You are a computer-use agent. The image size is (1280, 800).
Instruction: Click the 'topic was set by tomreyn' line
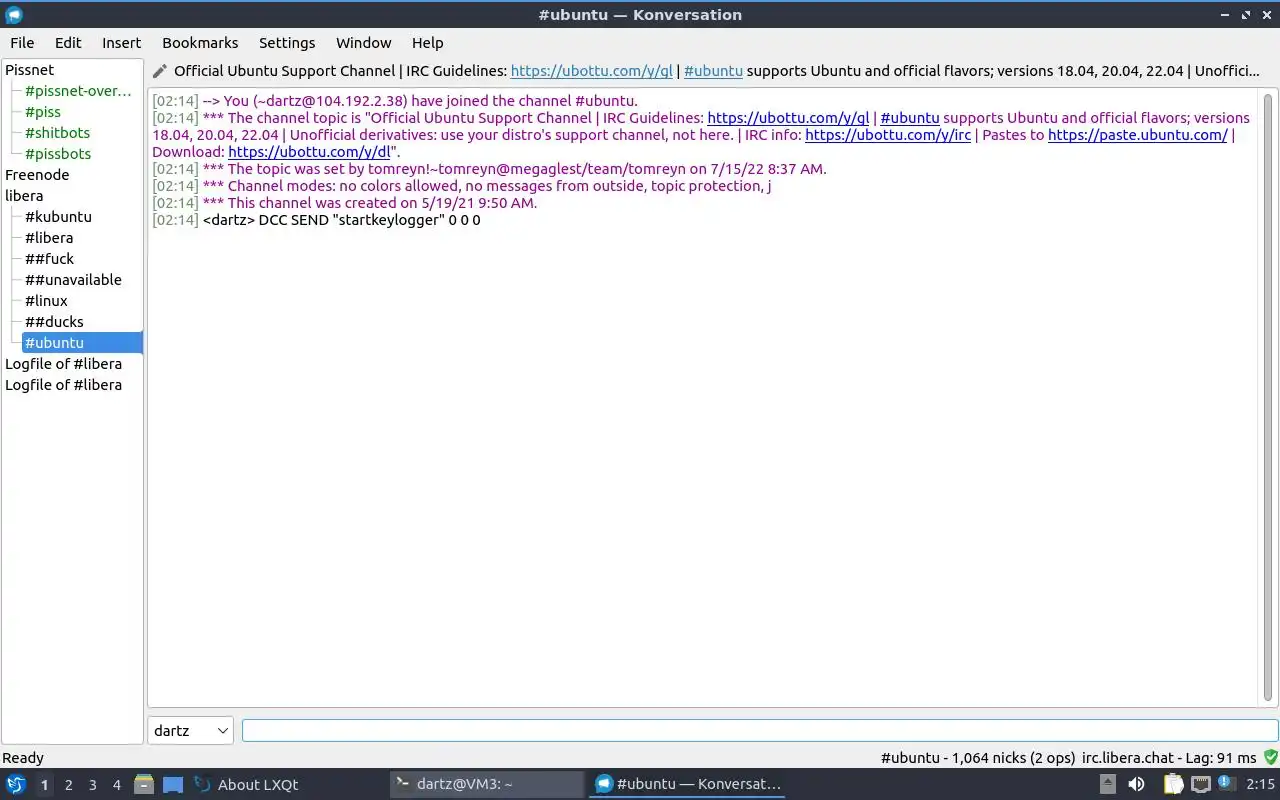(x=490, y=169)
